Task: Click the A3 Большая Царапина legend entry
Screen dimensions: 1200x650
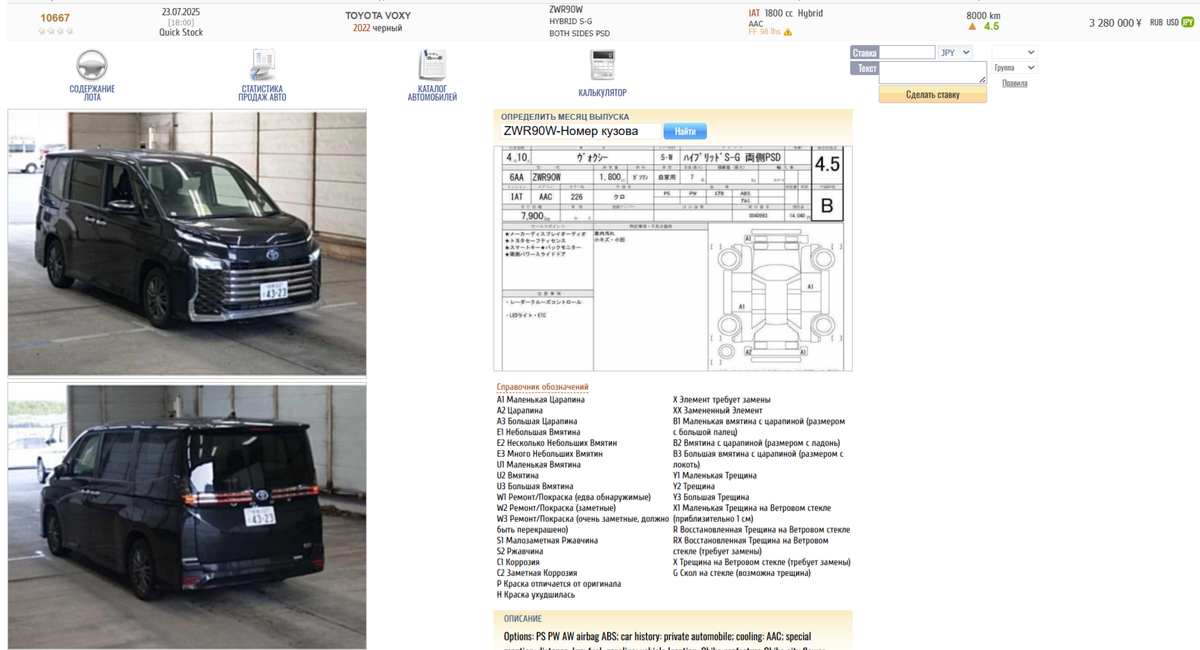Action: pyautogui.click(x=537, y=422)
